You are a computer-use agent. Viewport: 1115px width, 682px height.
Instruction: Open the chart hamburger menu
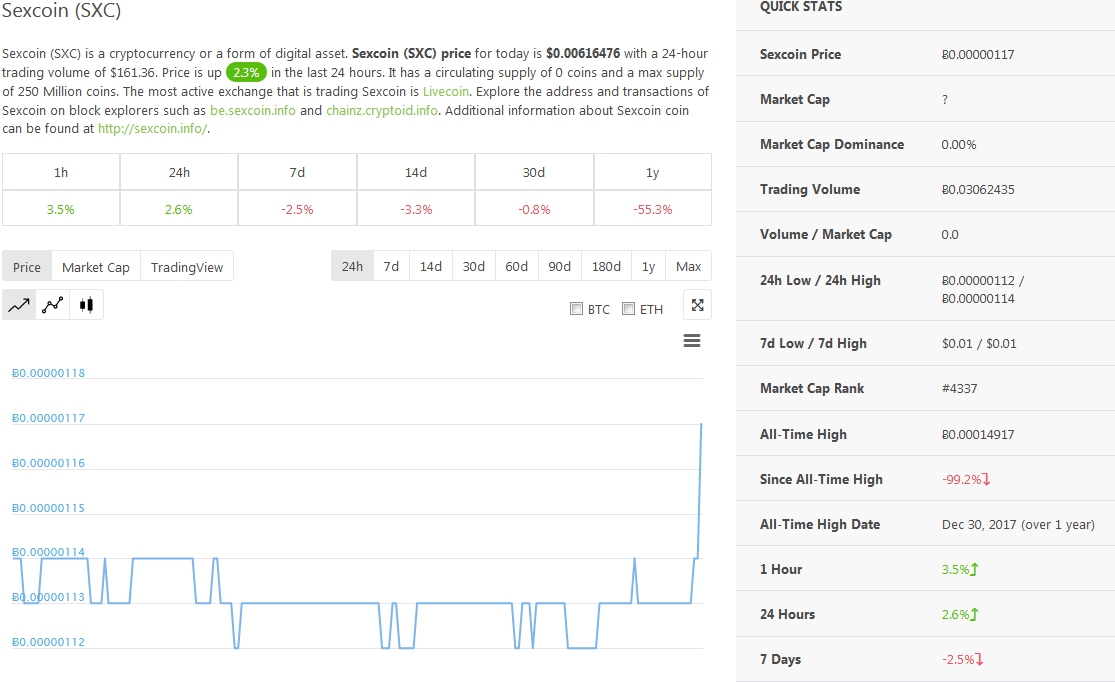(x=692, y=341)
